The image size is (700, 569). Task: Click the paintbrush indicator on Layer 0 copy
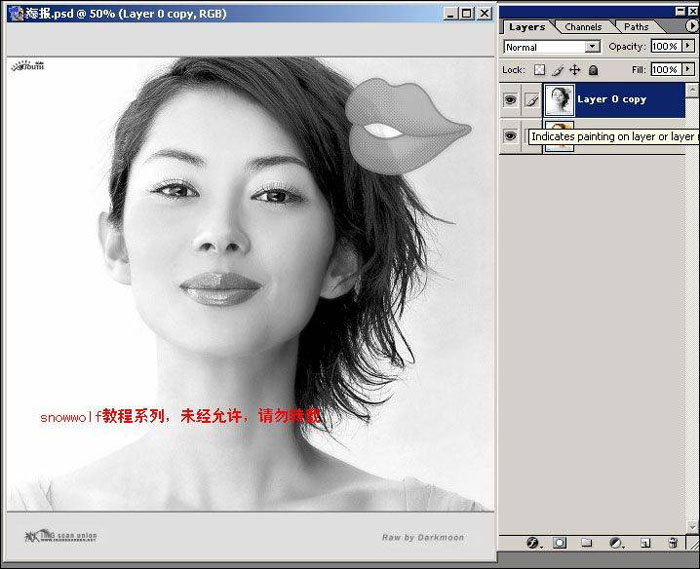pyautogui.click(x=532, y=100)
